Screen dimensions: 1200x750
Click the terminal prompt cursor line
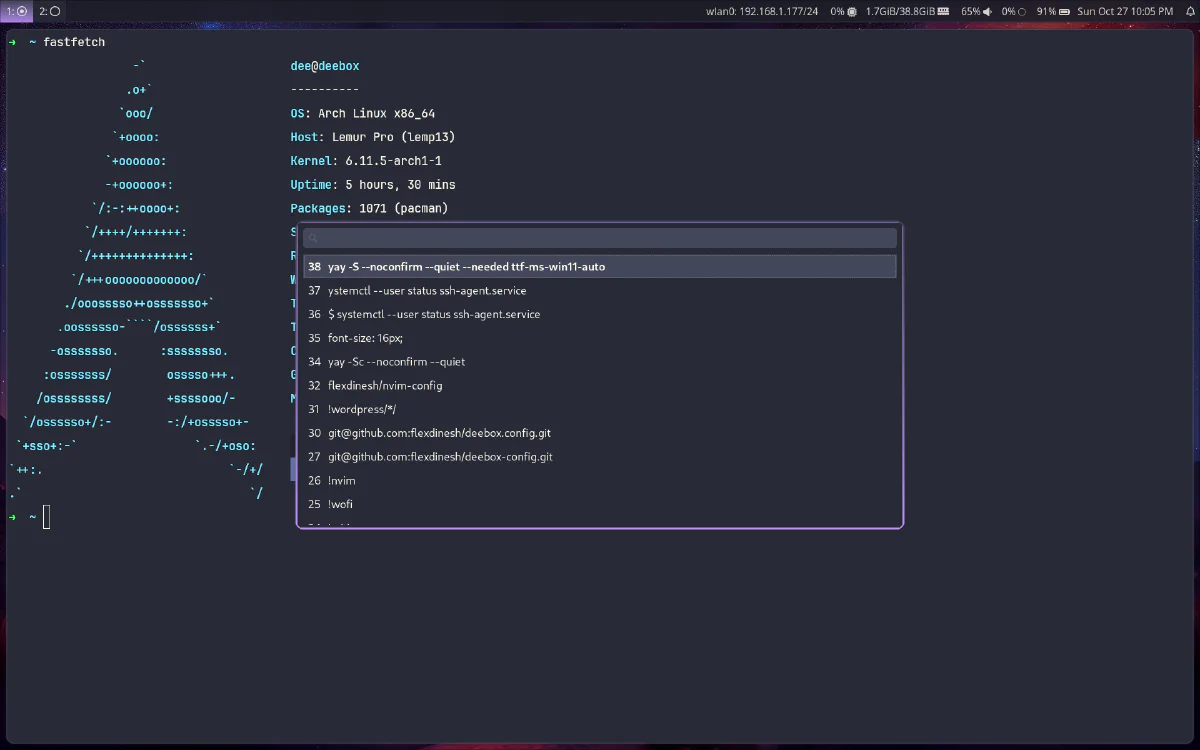tap(46, 517)
